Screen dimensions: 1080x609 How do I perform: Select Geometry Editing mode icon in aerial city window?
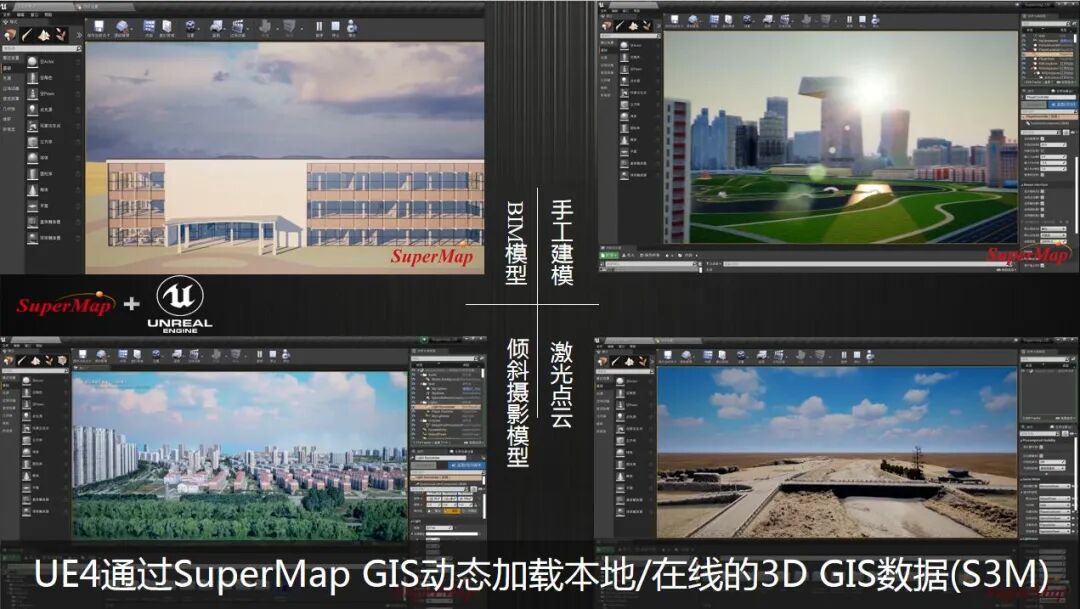[63, 360]
